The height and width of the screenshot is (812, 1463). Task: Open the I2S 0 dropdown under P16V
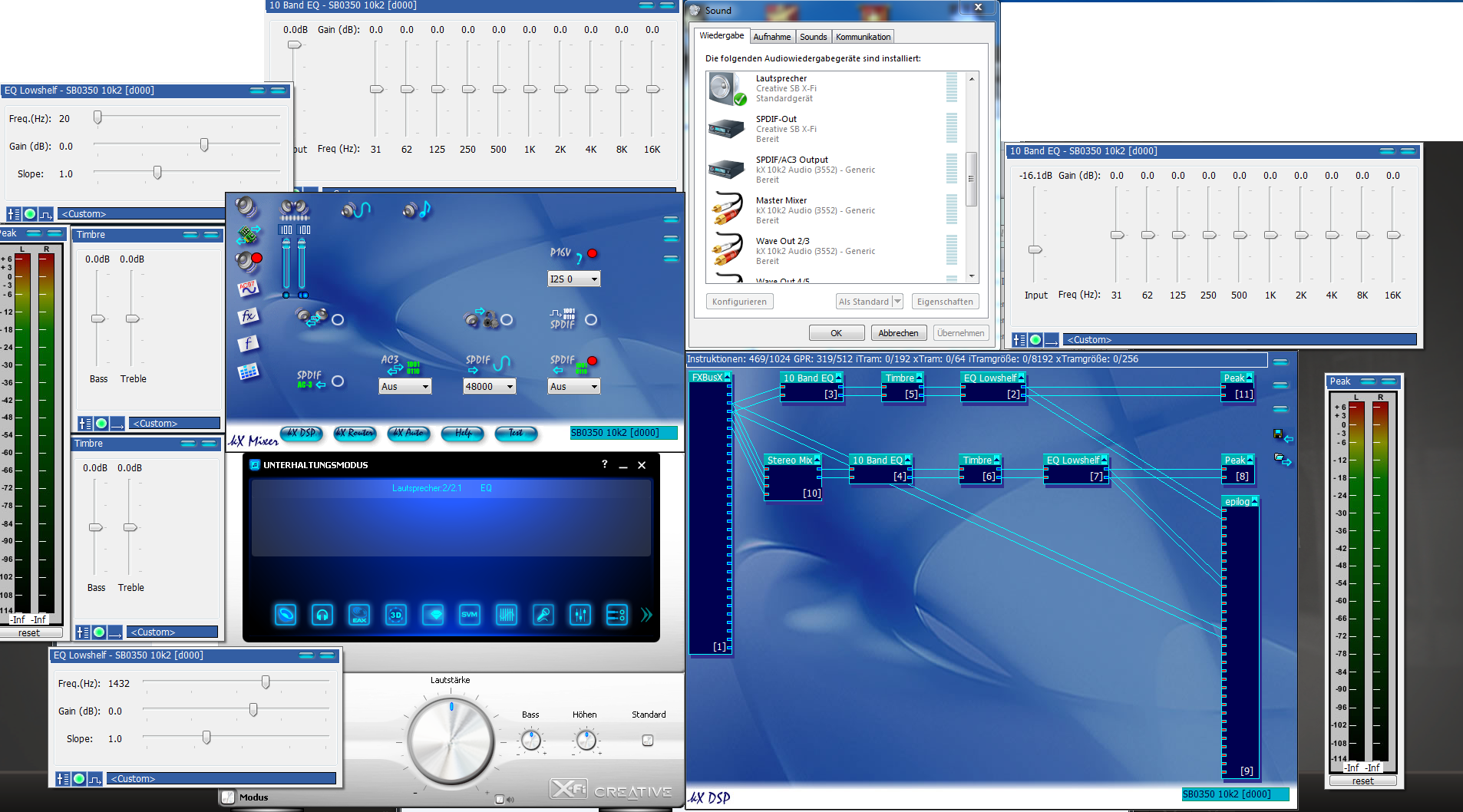tap(574, 279)
